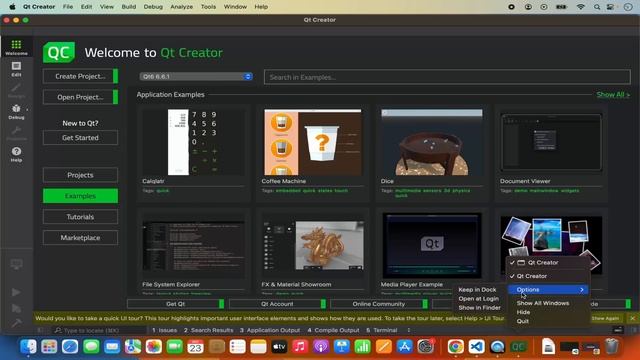Open the Projects page
This screenshot has width=640, height=360.
(80, 175)
